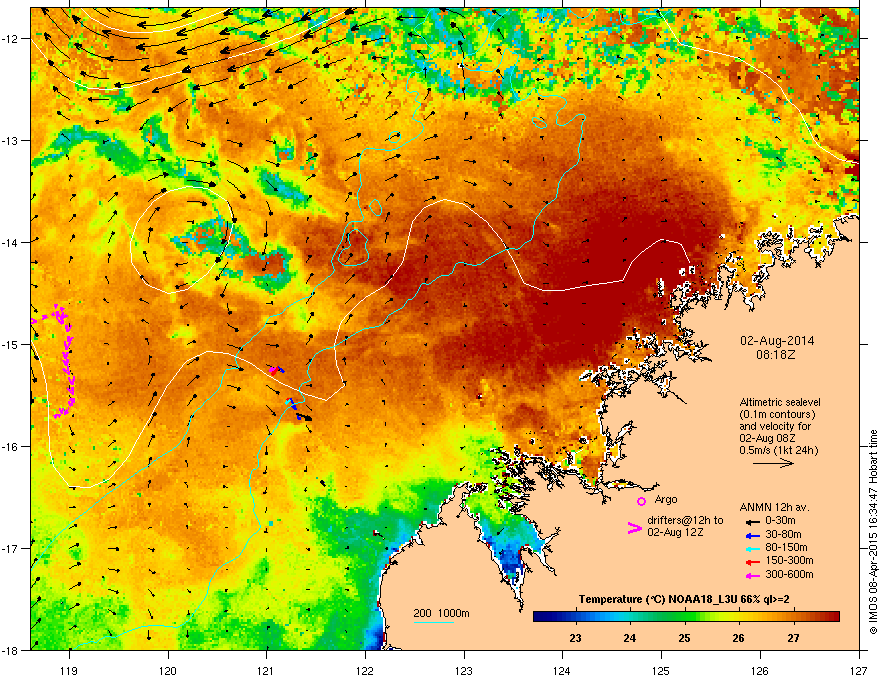
Task: Click the vertical IMOS copyright timestamp text
Action: (873, 532)
